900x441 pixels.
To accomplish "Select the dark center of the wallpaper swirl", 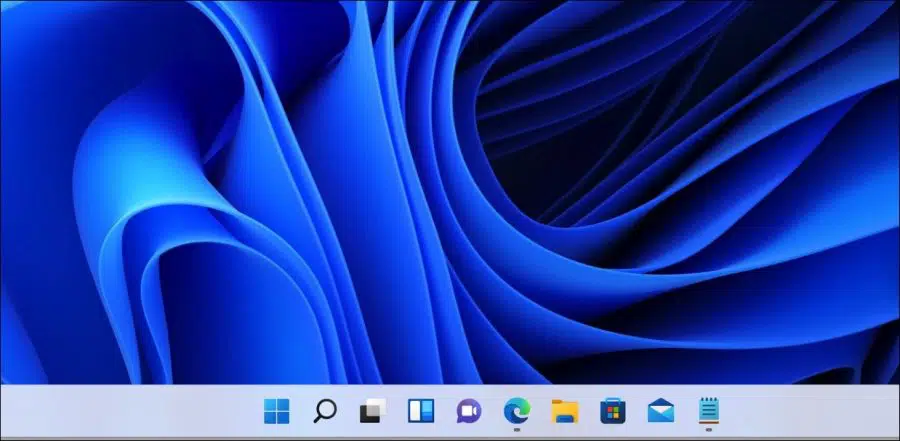I will (x=574, y=144).
